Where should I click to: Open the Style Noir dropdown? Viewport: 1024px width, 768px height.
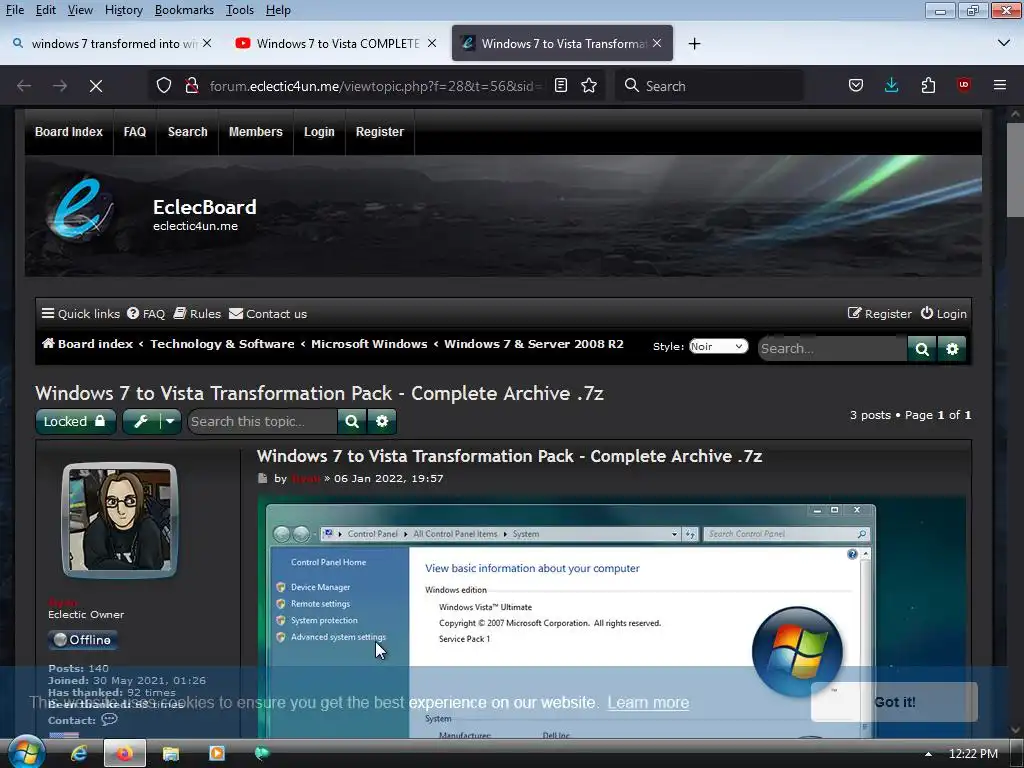(x=718, y=346)
